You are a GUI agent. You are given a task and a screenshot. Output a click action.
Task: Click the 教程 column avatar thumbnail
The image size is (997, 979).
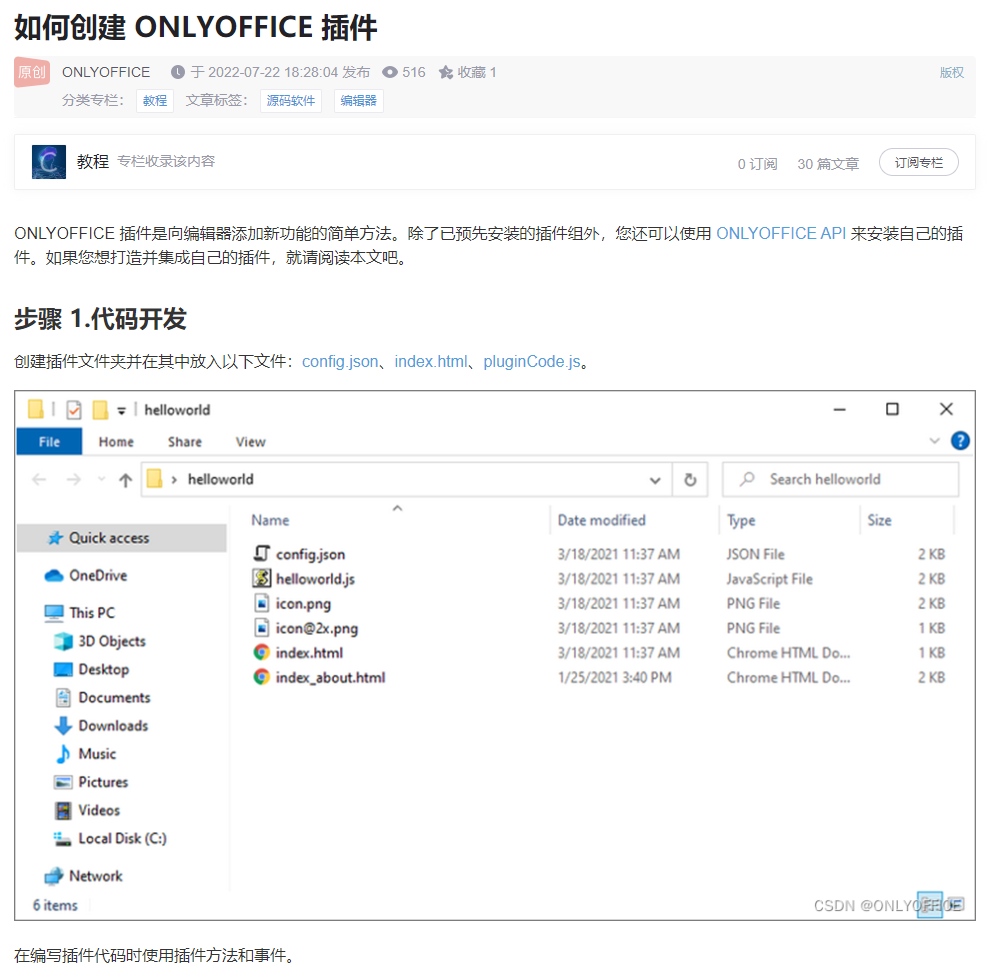[x=49, y=162]
